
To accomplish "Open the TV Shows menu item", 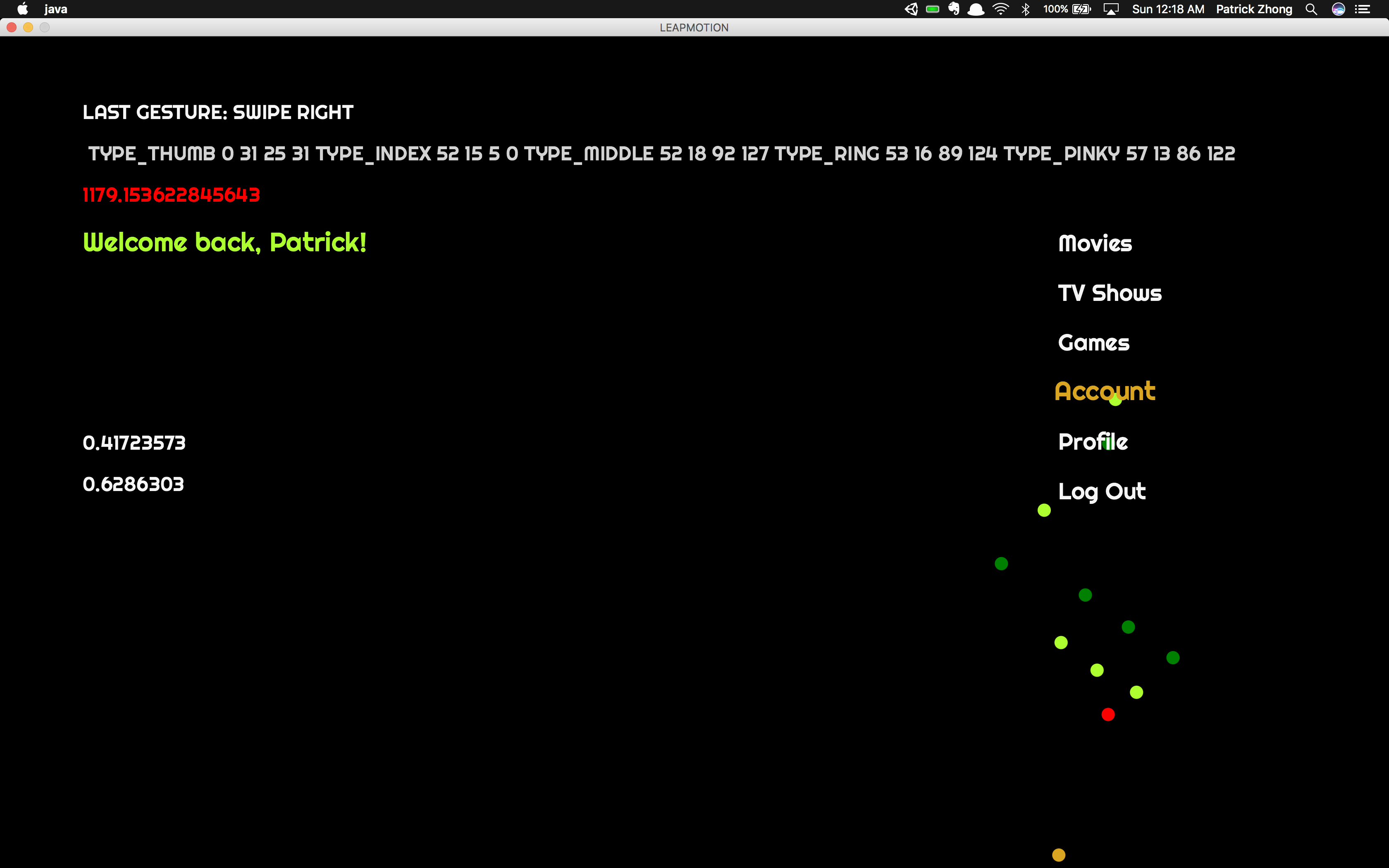I will tap(1110, 293).
